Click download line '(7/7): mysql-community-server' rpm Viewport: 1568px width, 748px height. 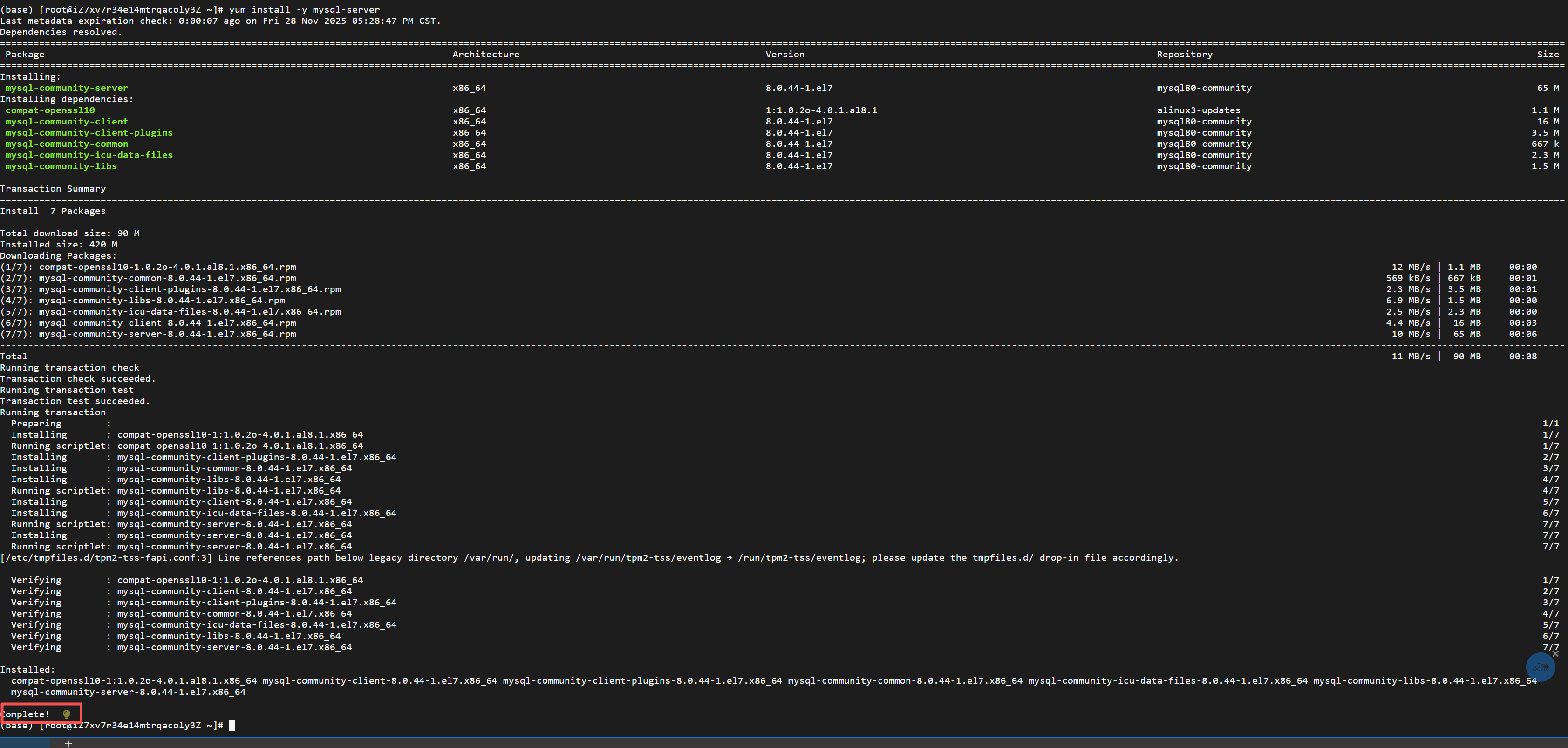click(x=148, y=334)
